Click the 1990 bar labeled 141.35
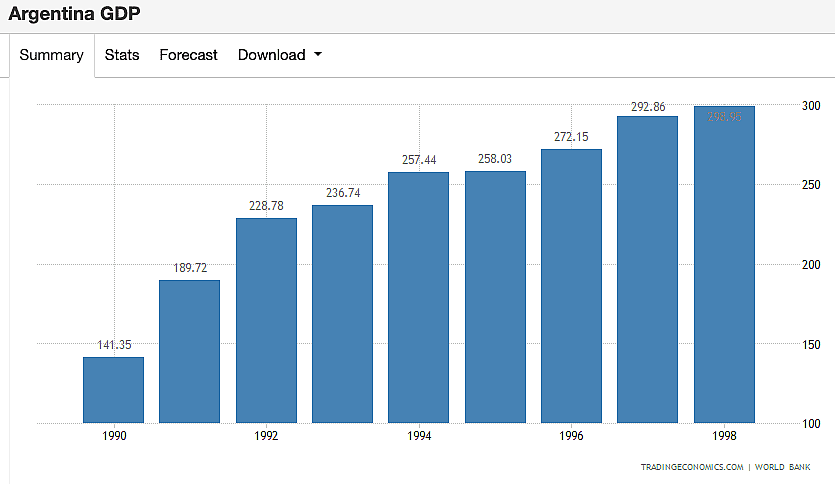Screen dimensions: 835x484 (x=113, y=390)
